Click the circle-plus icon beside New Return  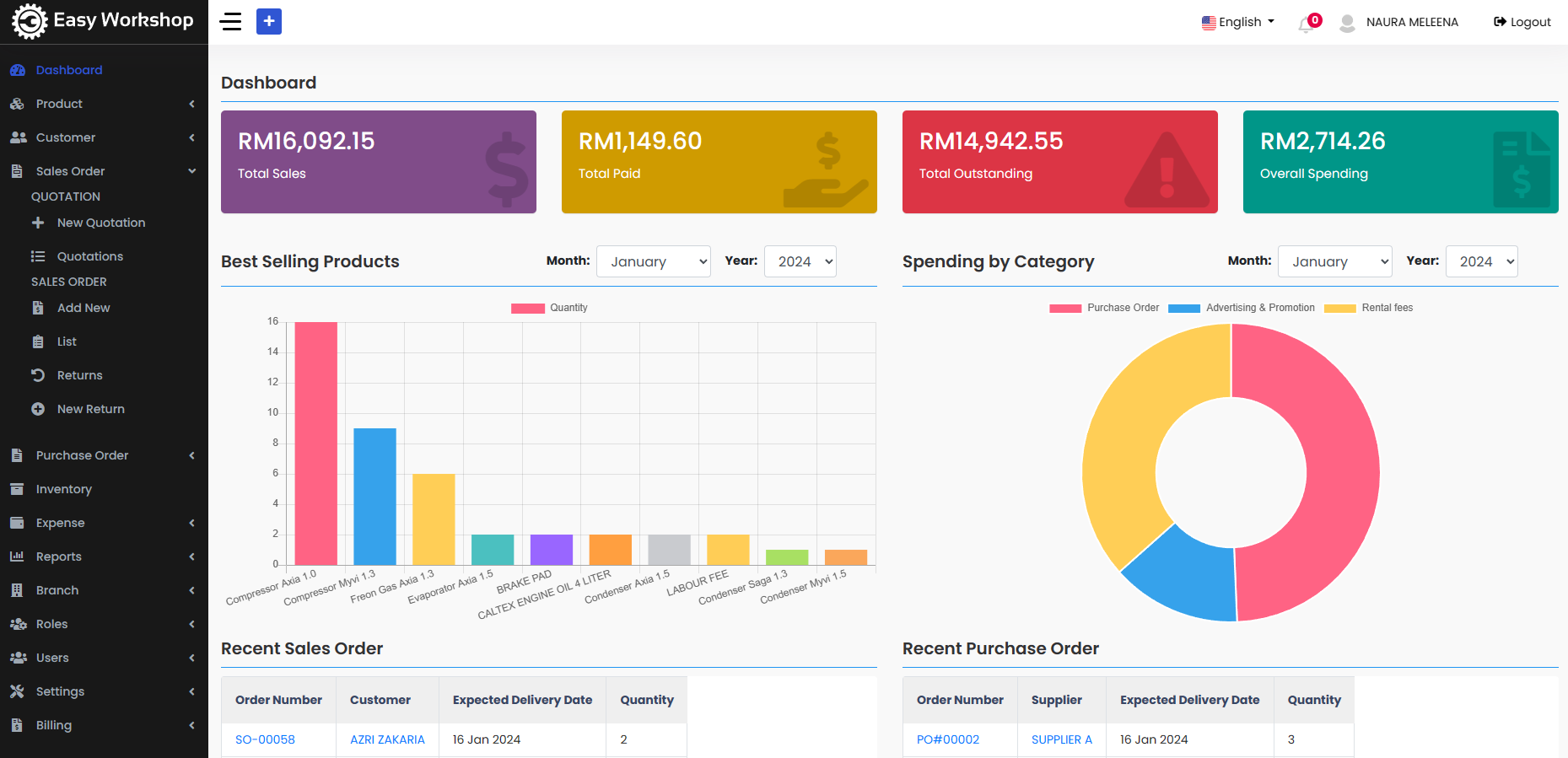pos(38,409)
